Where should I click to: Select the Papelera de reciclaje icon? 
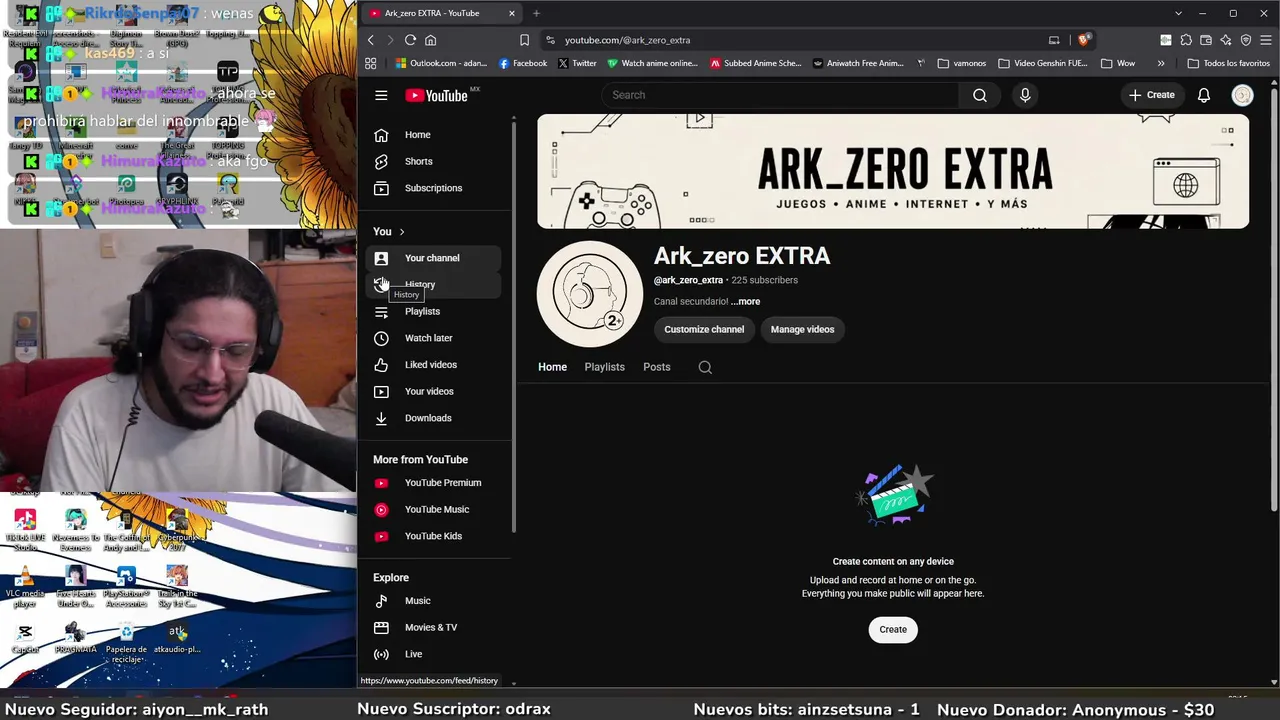coord(126,642)
